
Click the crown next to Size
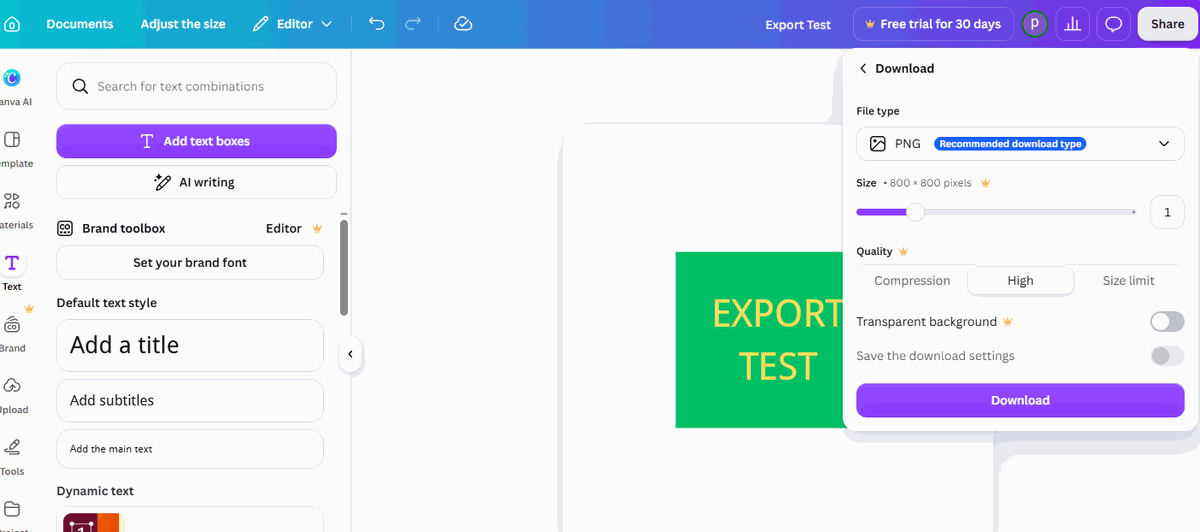[x=985, y=183]
